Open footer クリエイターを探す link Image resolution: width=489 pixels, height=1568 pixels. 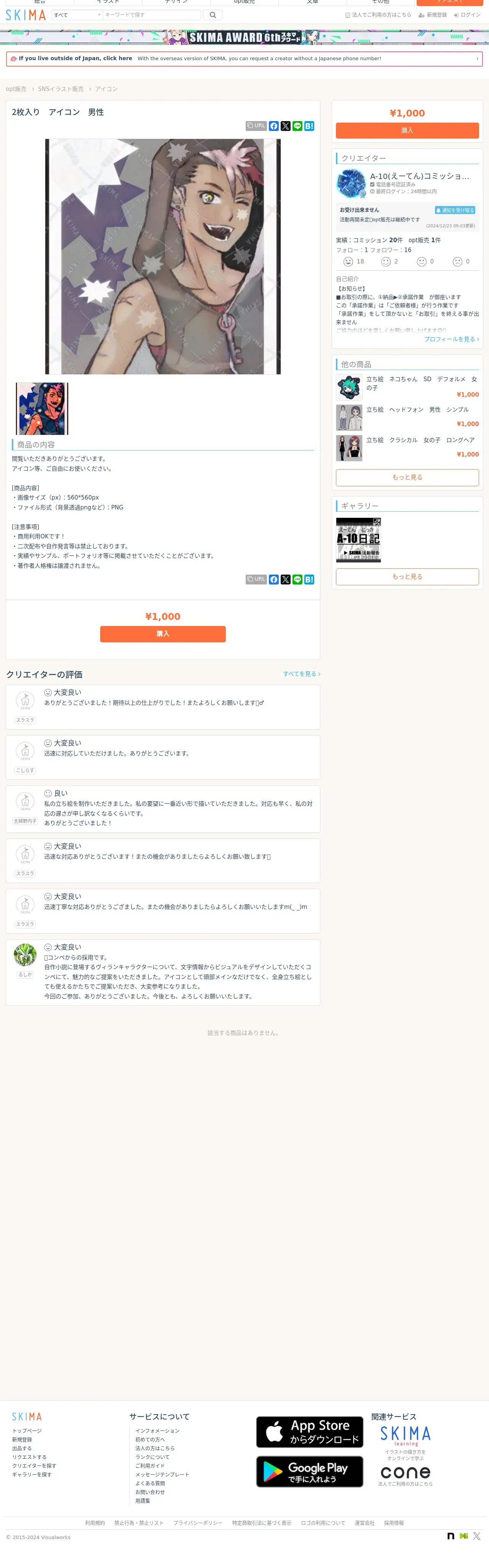tap(34, 1466)
